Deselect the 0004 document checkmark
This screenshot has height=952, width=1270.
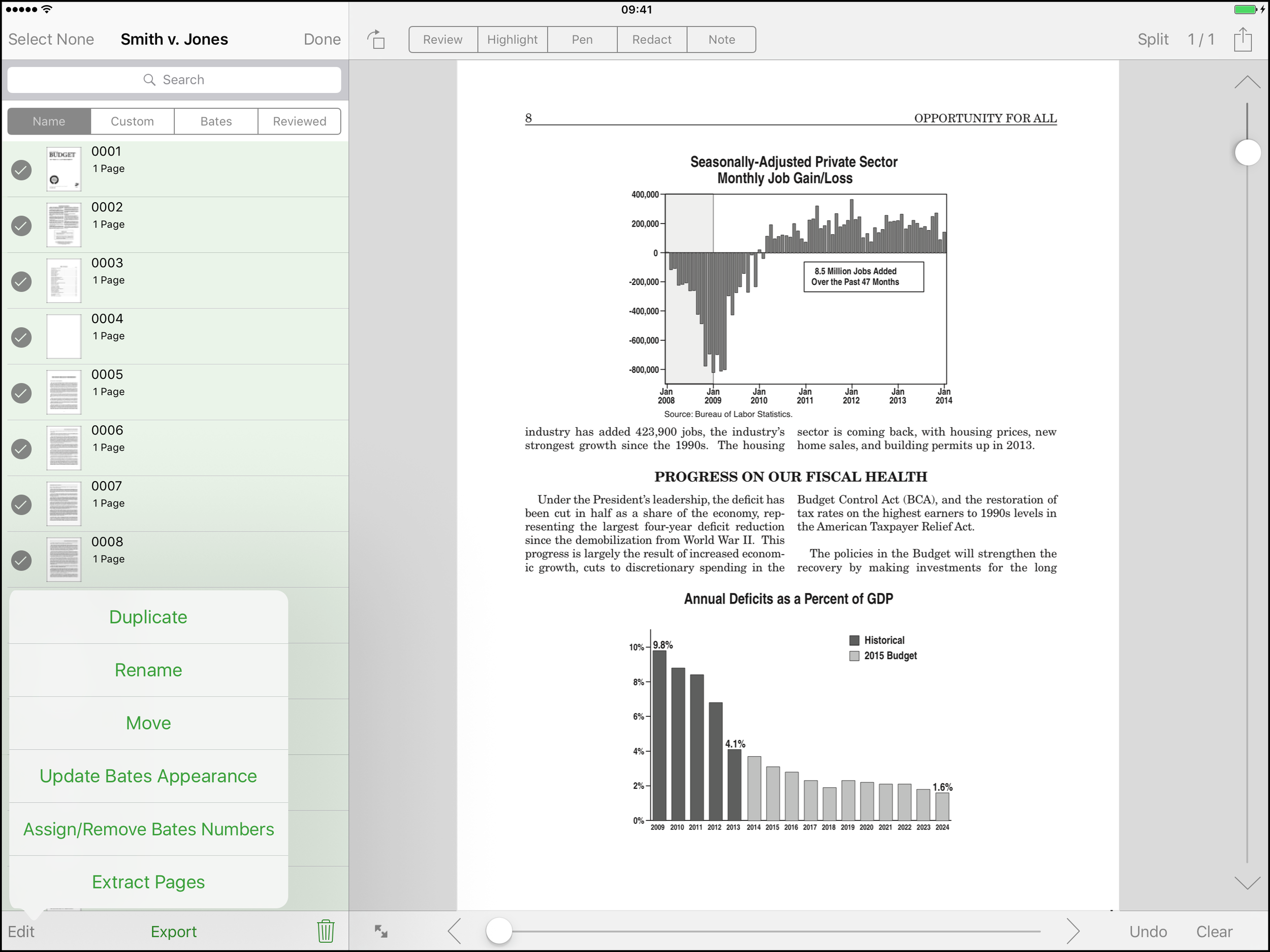tap(22, 337)
